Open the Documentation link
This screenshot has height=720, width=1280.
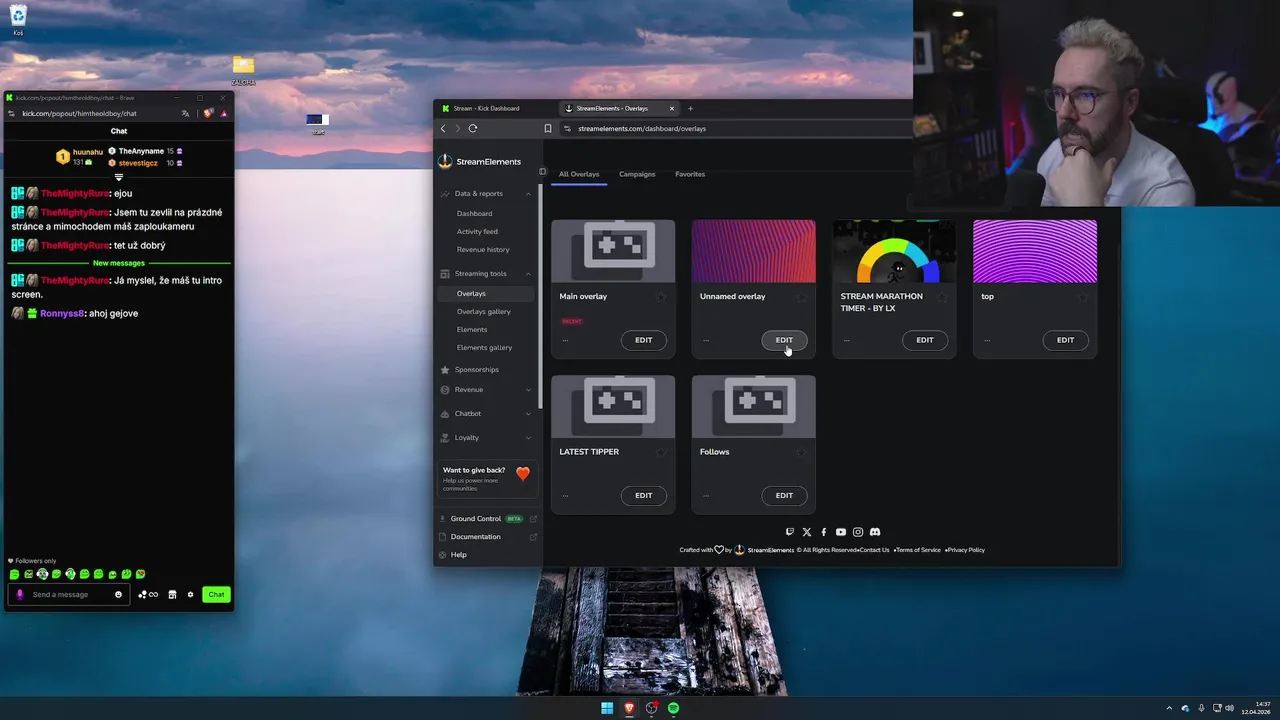pyautogui.click(x=487, y=536)
